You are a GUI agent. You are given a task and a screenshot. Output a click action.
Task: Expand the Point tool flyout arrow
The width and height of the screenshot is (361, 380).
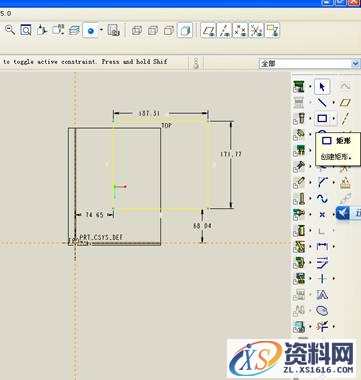(x=334, y=215)
